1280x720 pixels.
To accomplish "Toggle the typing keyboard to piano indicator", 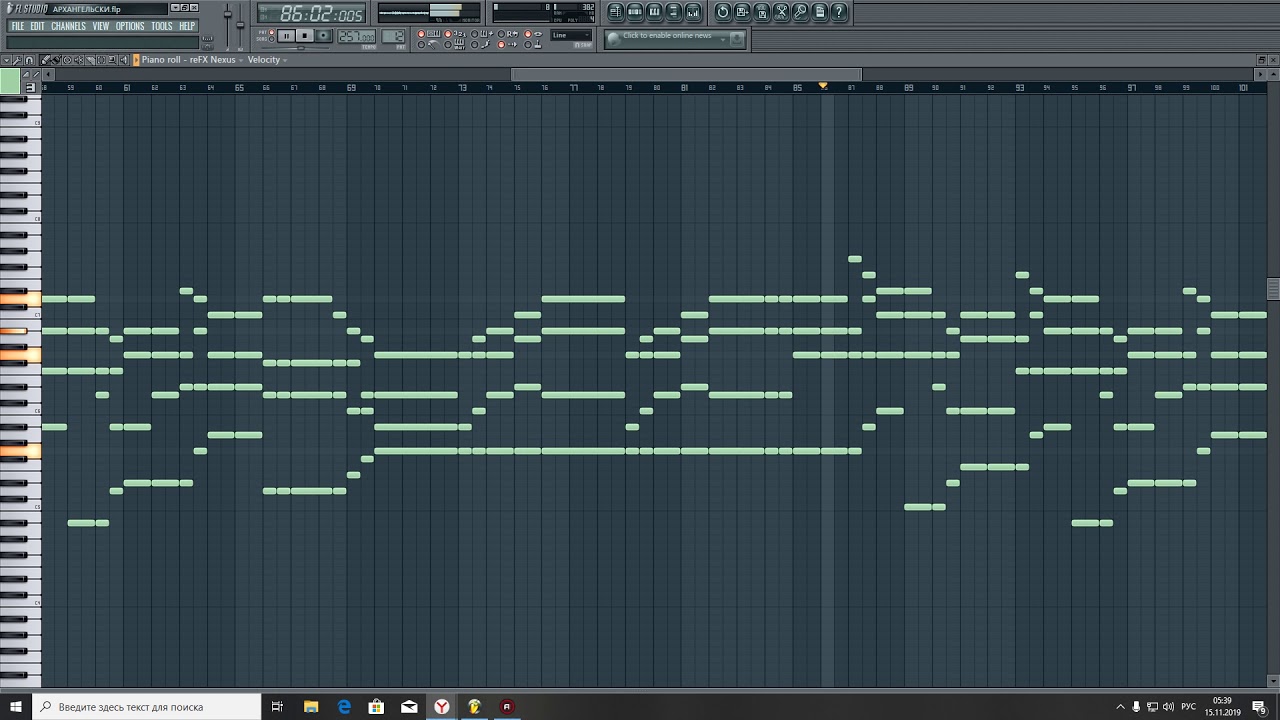I will 421,34.
